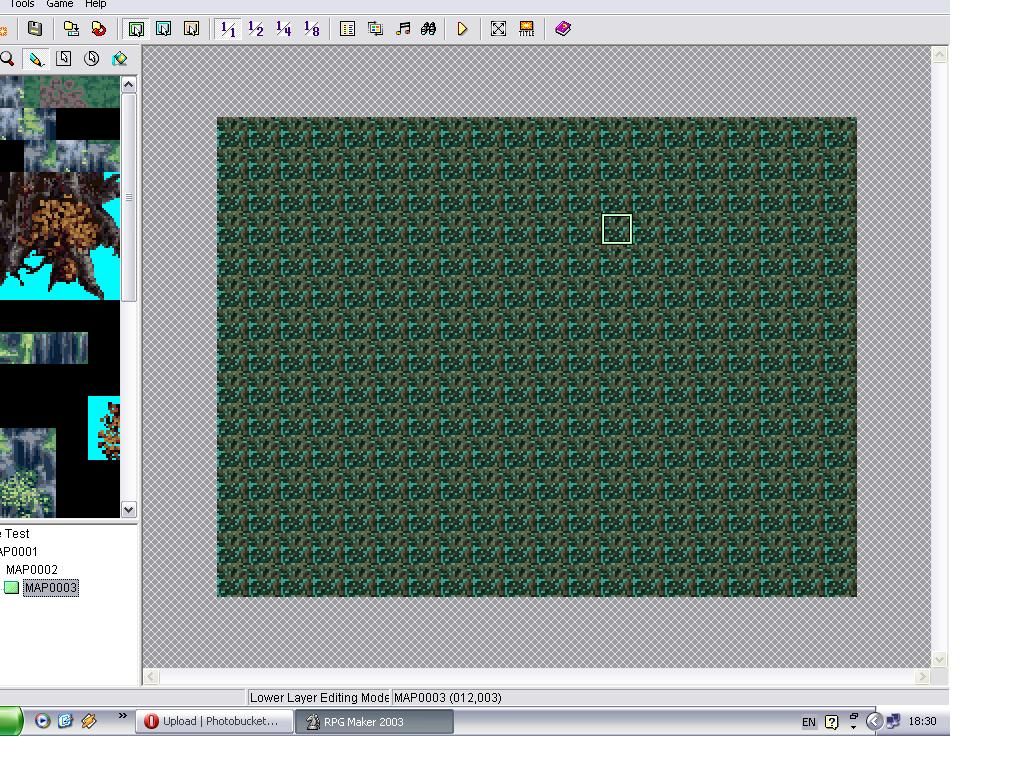1024x768 pixels.
Task: Switch to Upload | Photobucket taskbar button
Action: (216, 721)
